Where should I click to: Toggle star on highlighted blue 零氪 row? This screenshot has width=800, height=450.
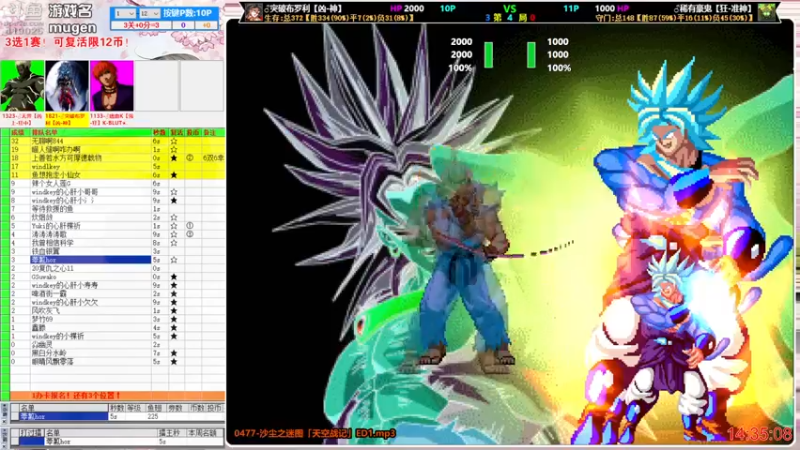coord(174,260)
